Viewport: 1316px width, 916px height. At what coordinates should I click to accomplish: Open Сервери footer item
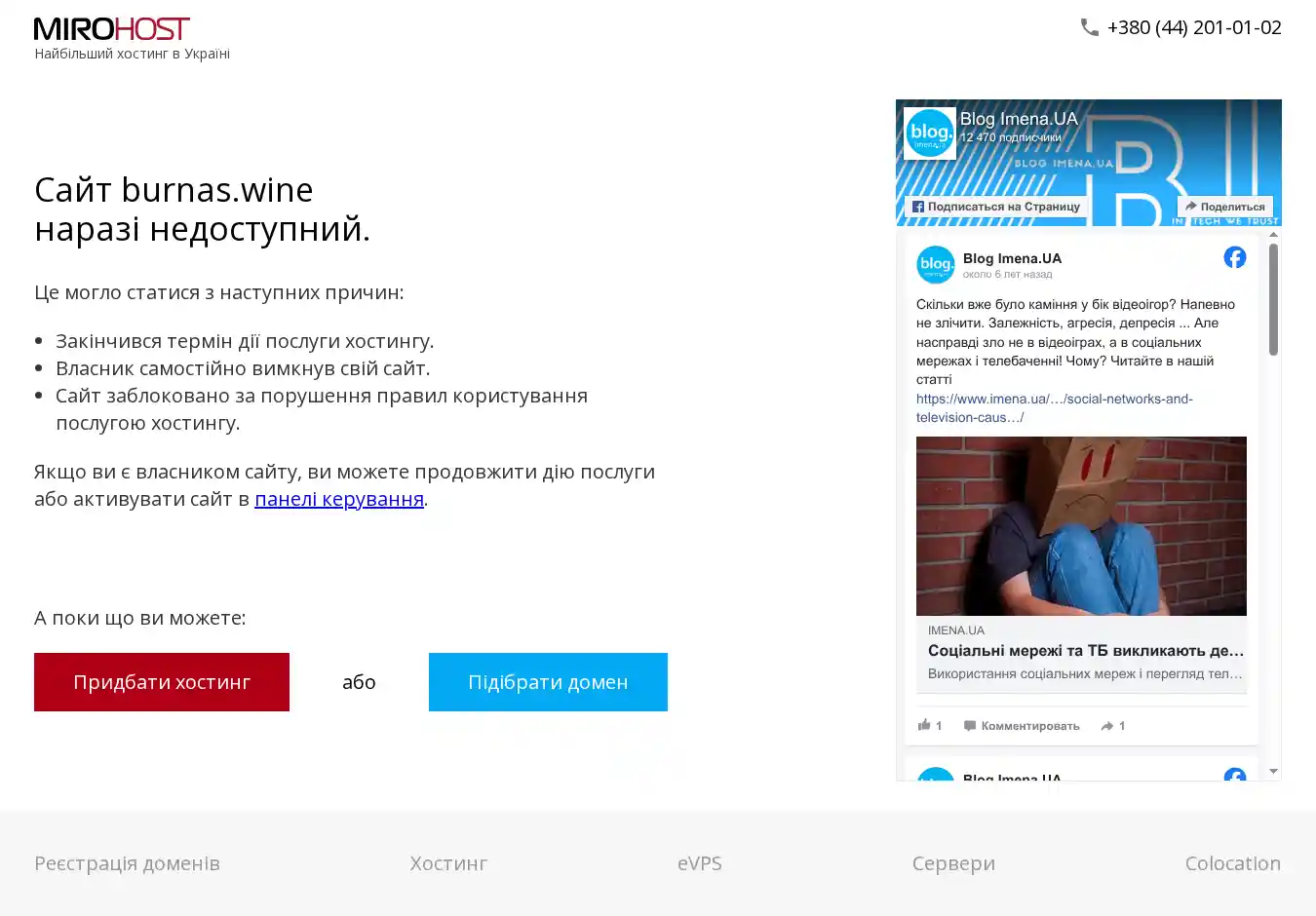click(953, 863)
